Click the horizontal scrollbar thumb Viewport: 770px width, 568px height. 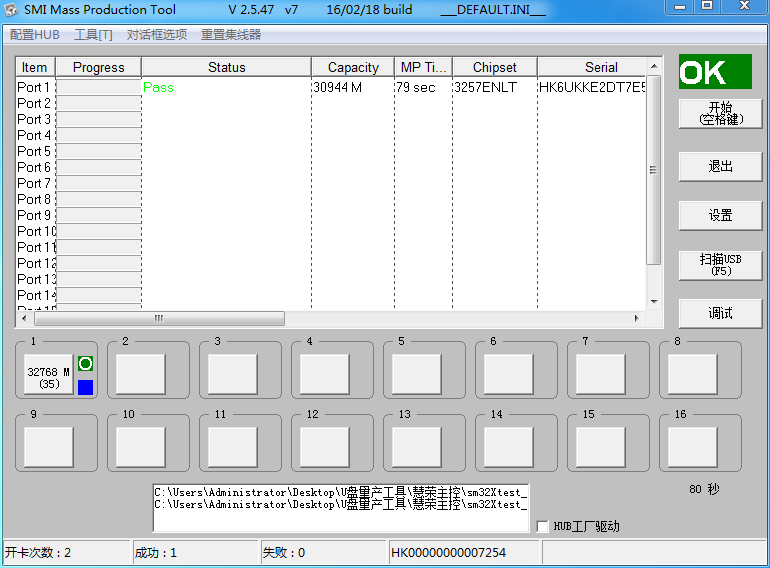(159, 319)
